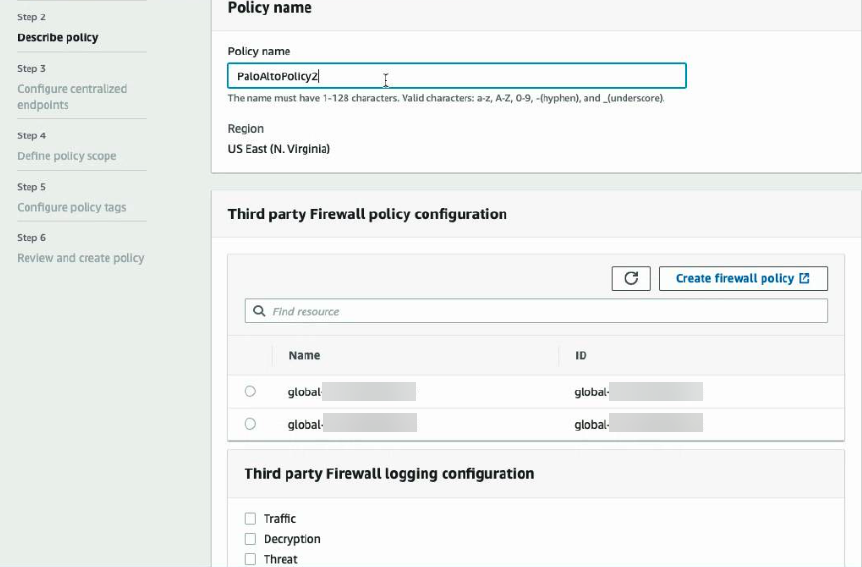Select the first global firewall policy radio
The height and width of the screenshot is (567, 862).
coord(250,391)
